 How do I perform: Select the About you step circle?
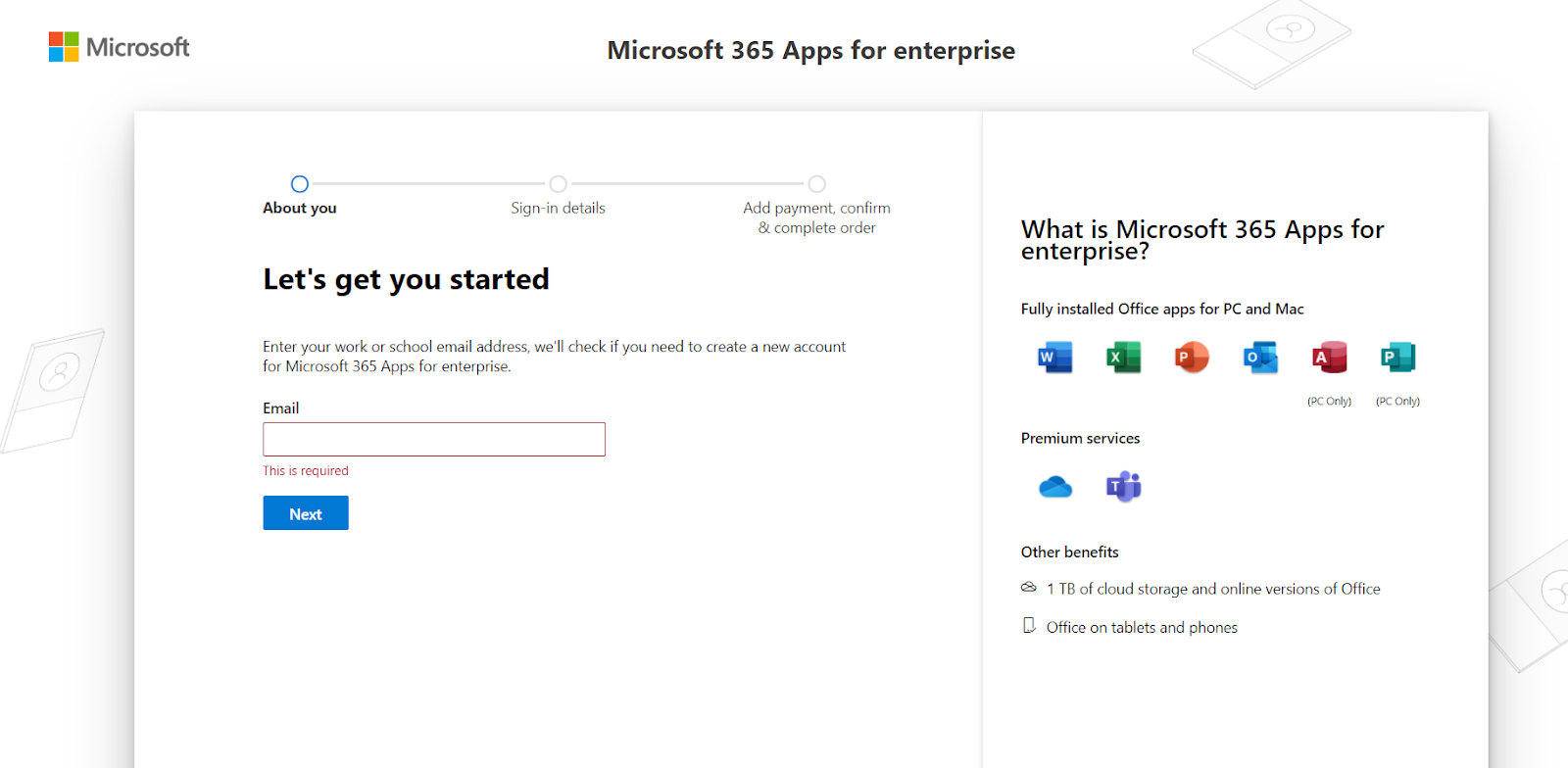[x=300, y=184]
